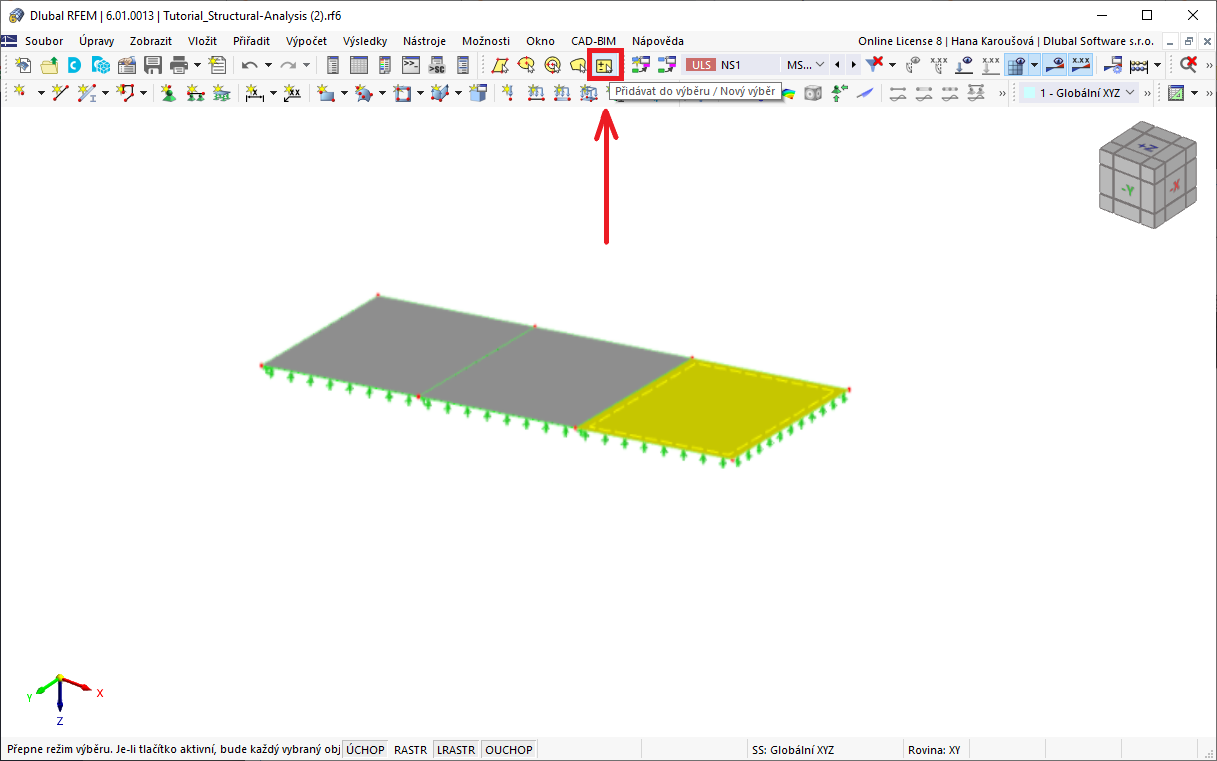Toggle the RASTR grid
The width and height of the screenshot is (1217, 761).
click(410, 749)
